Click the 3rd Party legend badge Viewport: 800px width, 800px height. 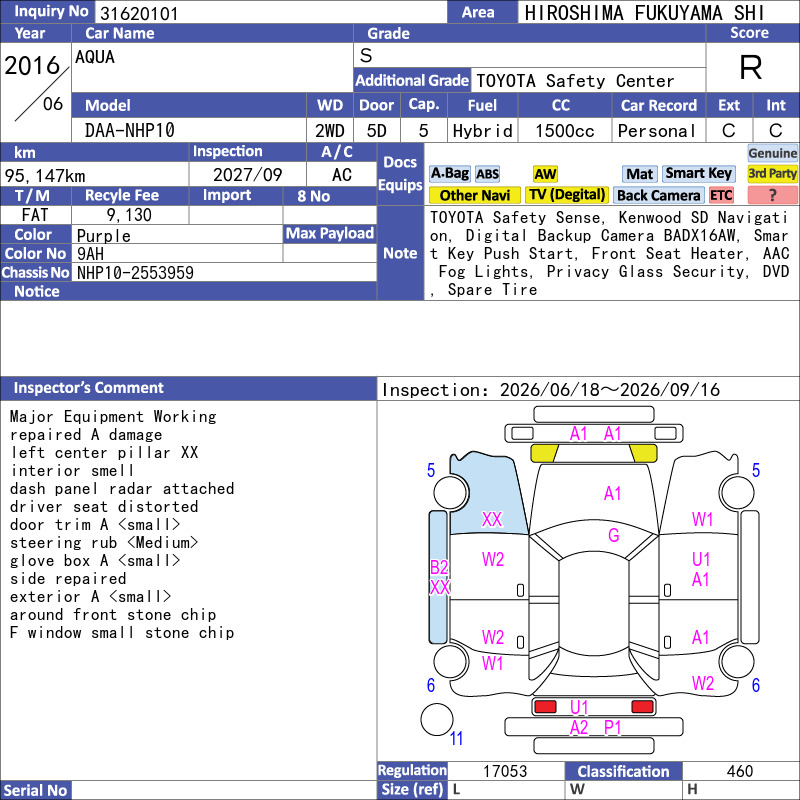(x=772, y=173)
